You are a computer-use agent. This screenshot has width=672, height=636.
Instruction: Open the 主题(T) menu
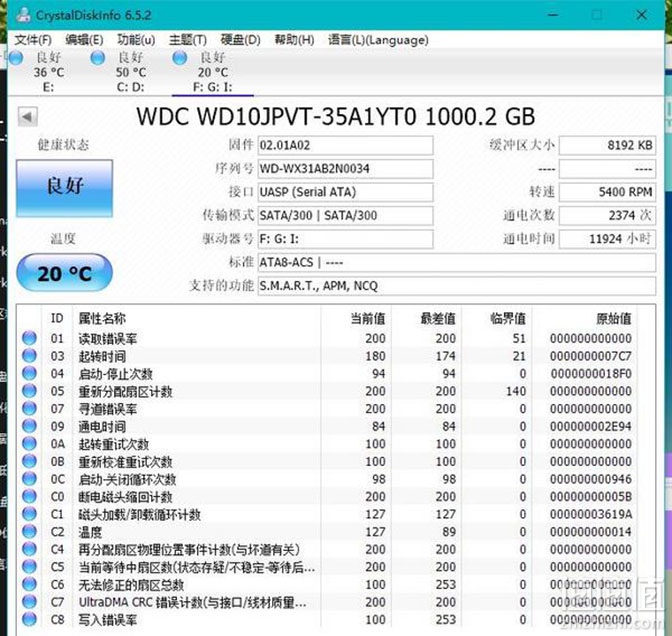point(188,40)
